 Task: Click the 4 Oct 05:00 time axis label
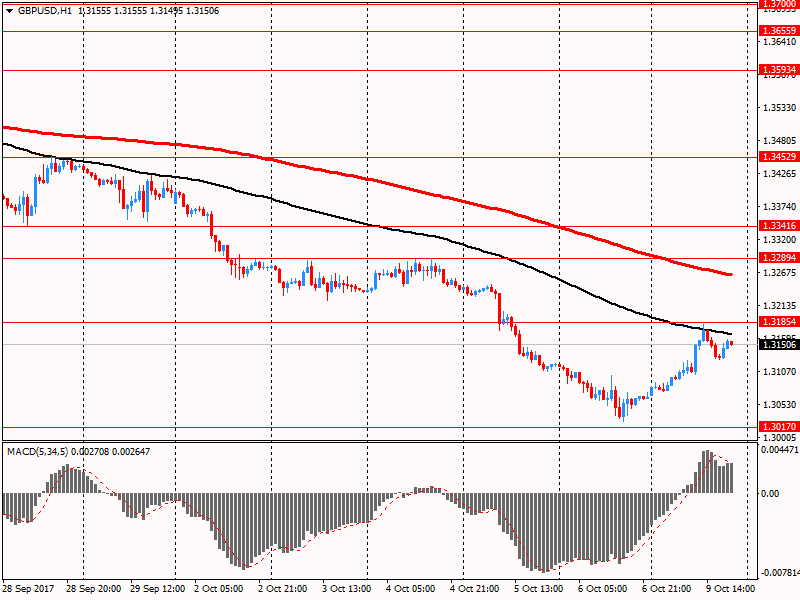[x=410, y=589]
